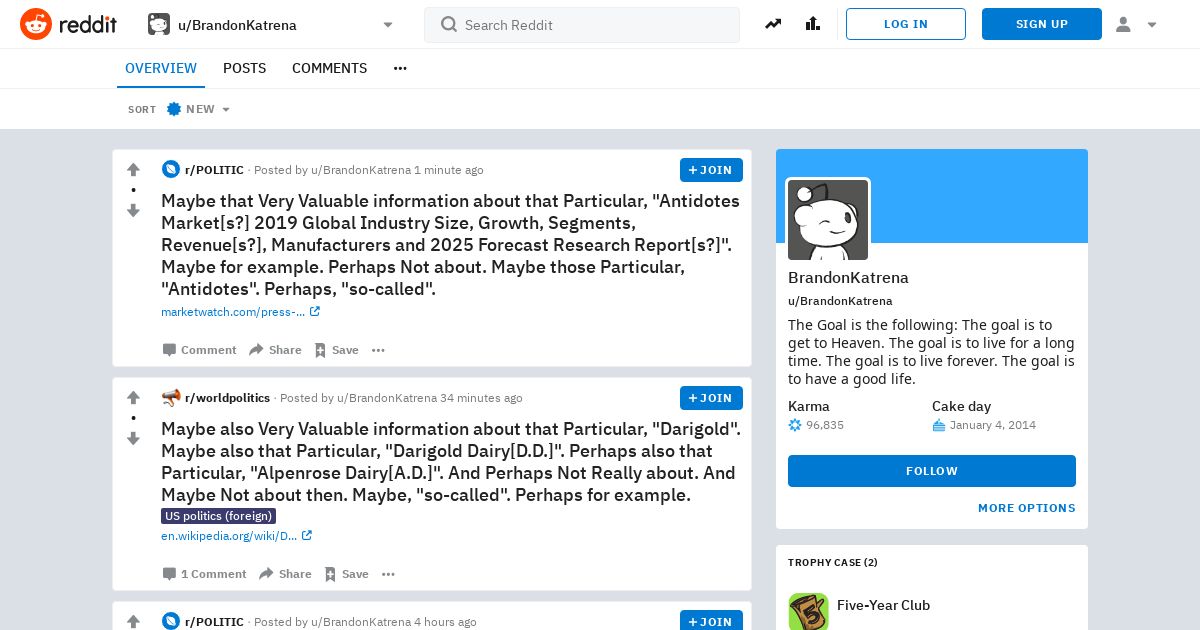Open the All chart icon in header
Image resolution: width=1200 pixels, height=630 pixels.
click(812, 24)
